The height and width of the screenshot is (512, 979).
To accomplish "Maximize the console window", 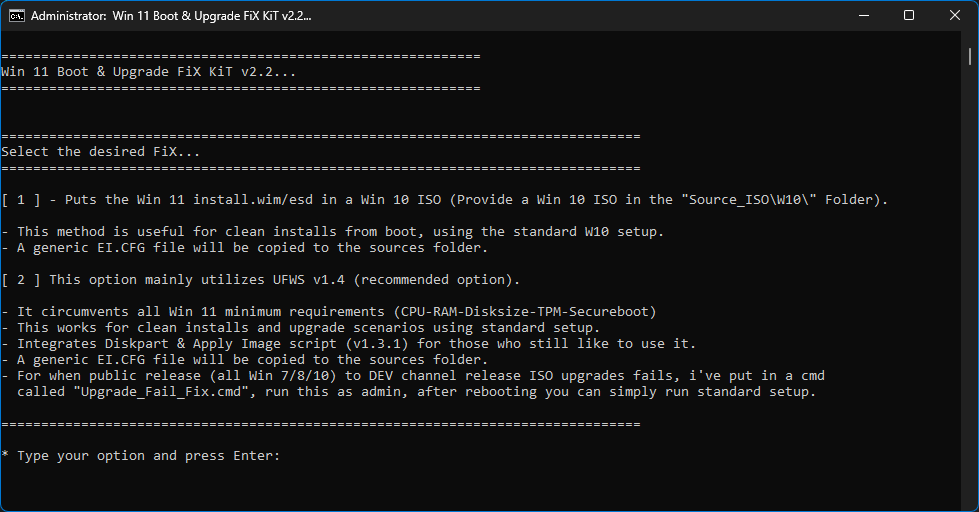I will pos(908,16).
